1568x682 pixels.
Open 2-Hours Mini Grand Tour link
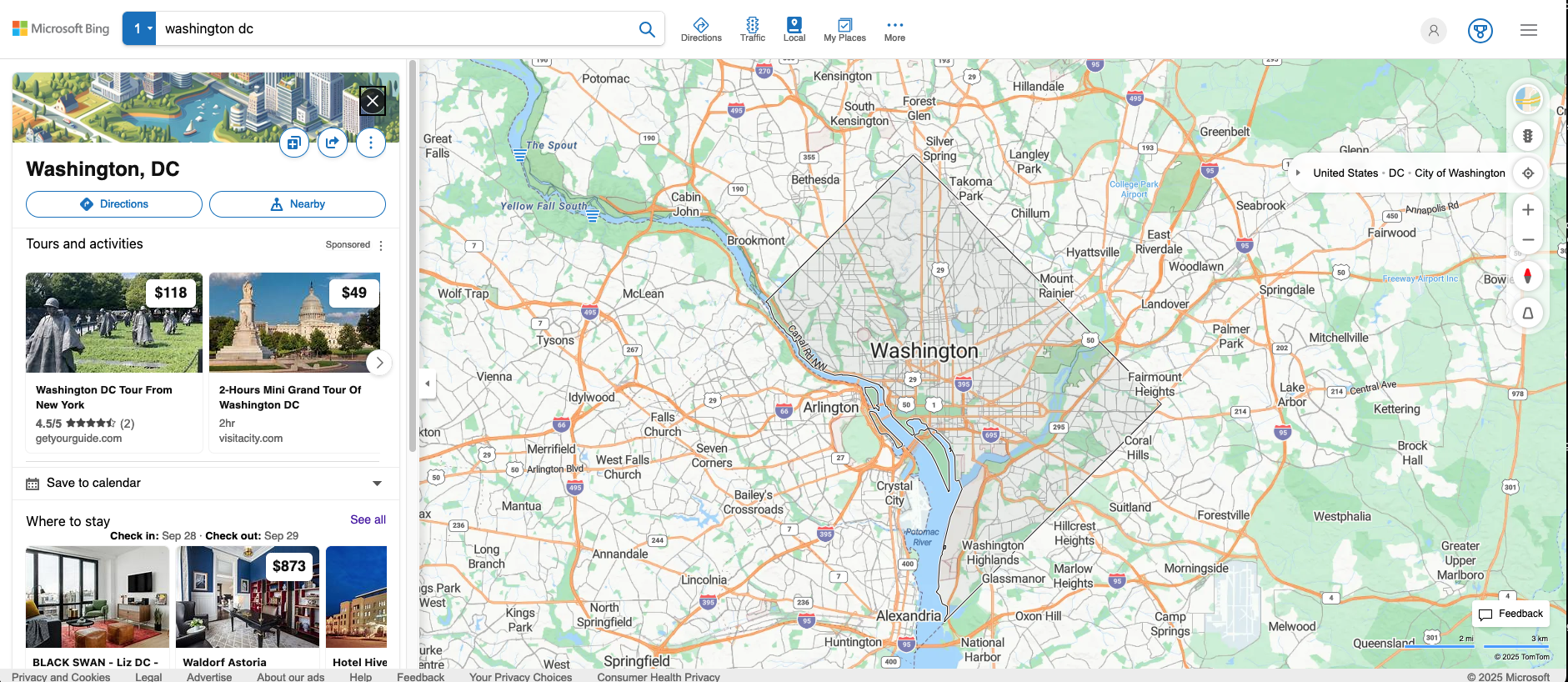click(290, 397)
